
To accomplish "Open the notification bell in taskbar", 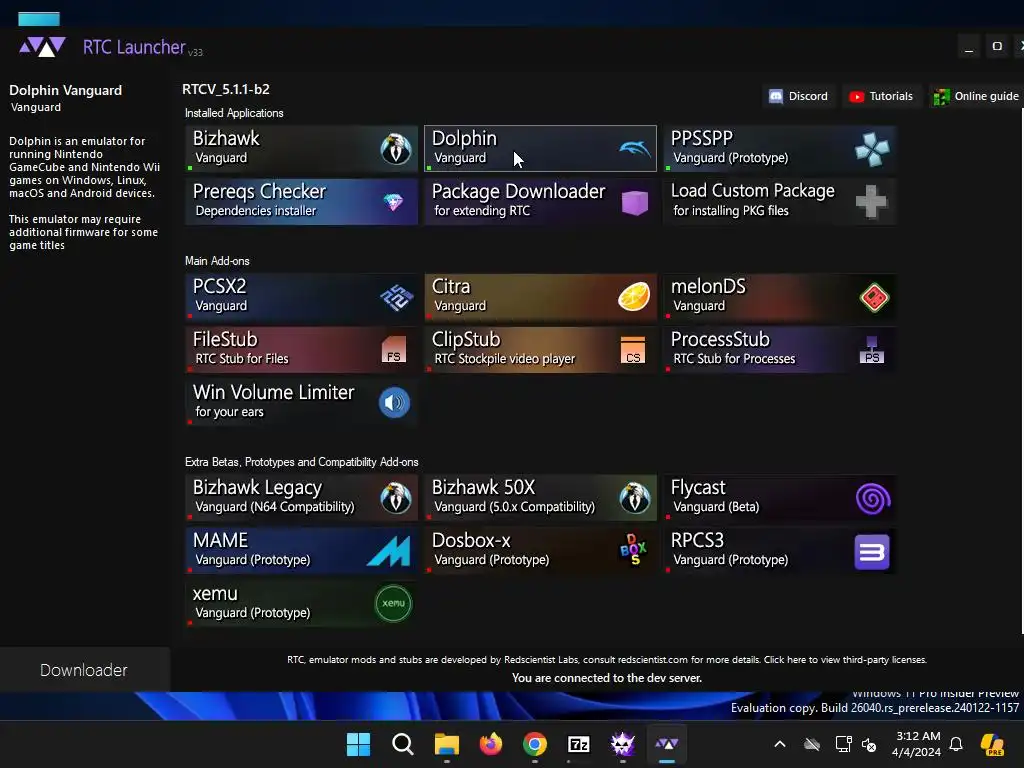I will coord(956,744).
